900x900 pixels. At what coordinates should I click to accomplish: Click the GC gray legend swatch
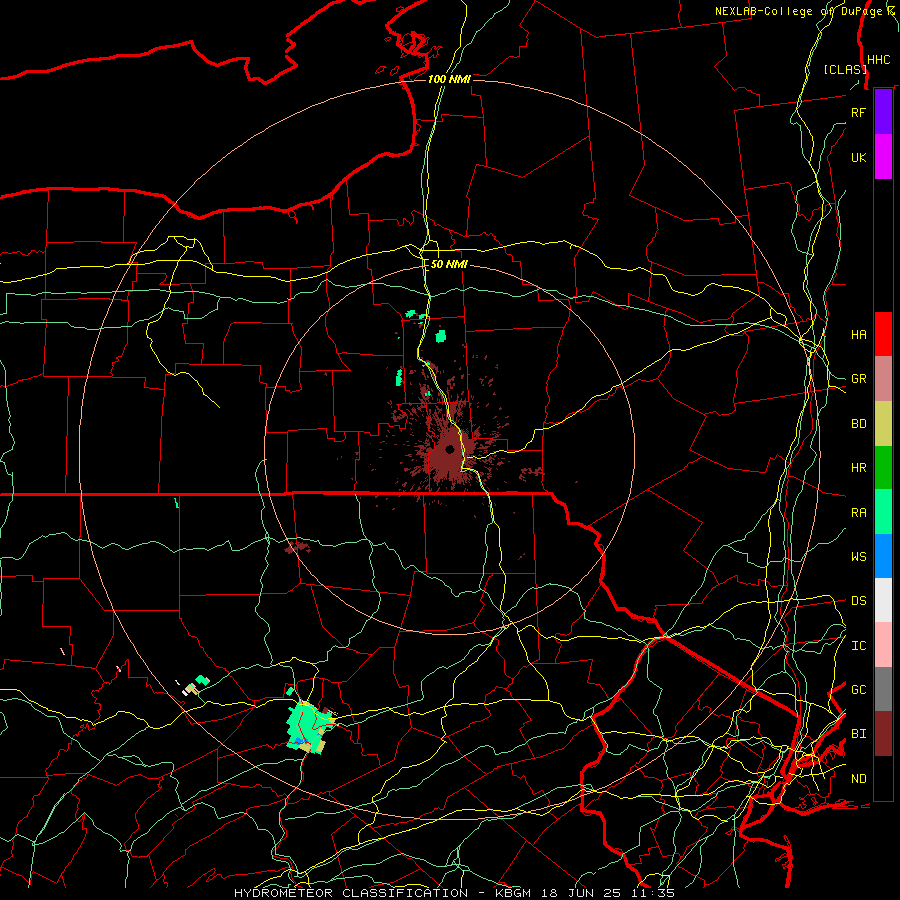click(x=883, y=689)
